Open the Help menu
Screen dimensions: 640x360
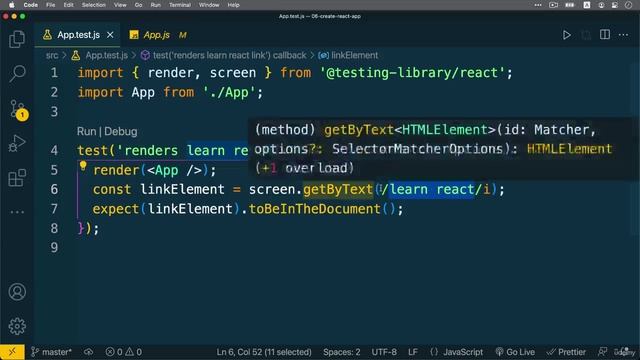(x=233, y=5)
